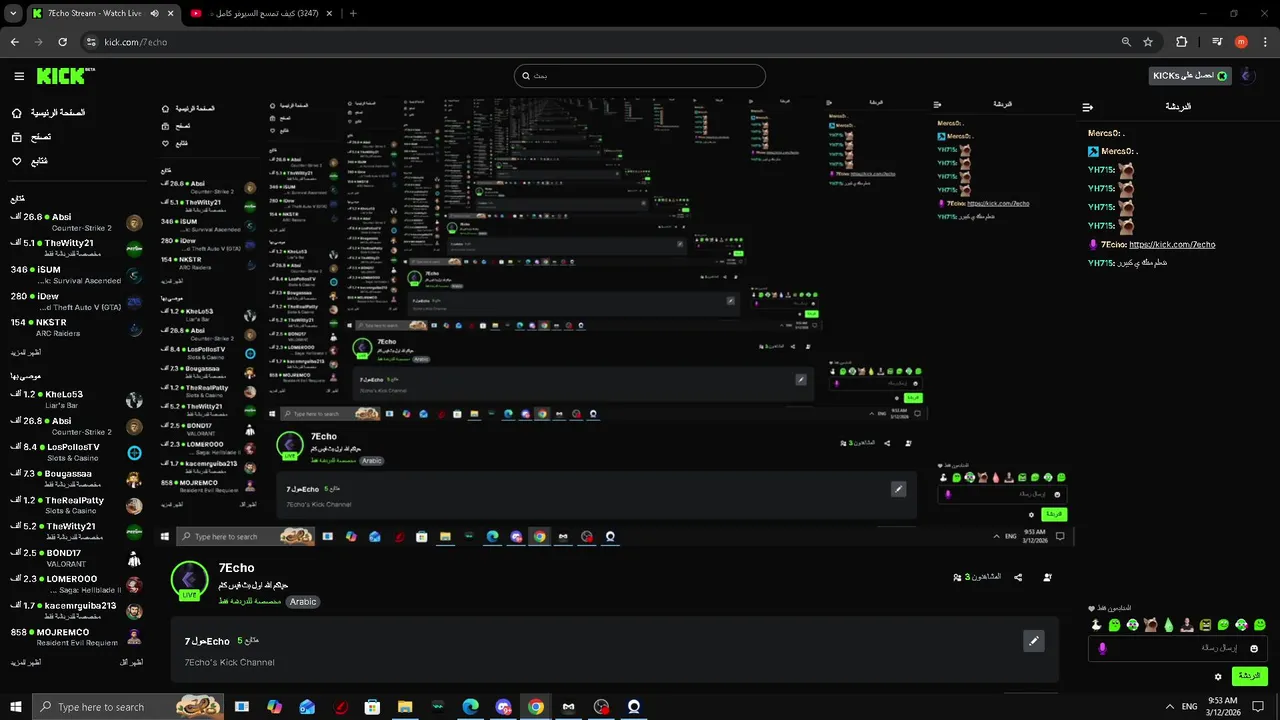
Task: Open Google Chrome from taskbar
Action: pos(536,707)
